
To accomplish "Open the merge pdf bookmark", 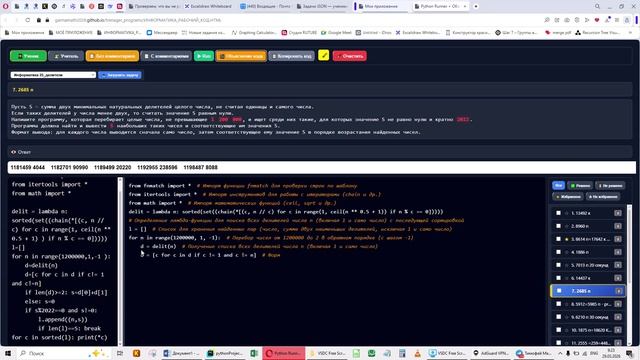I will (x=558, y=33).
